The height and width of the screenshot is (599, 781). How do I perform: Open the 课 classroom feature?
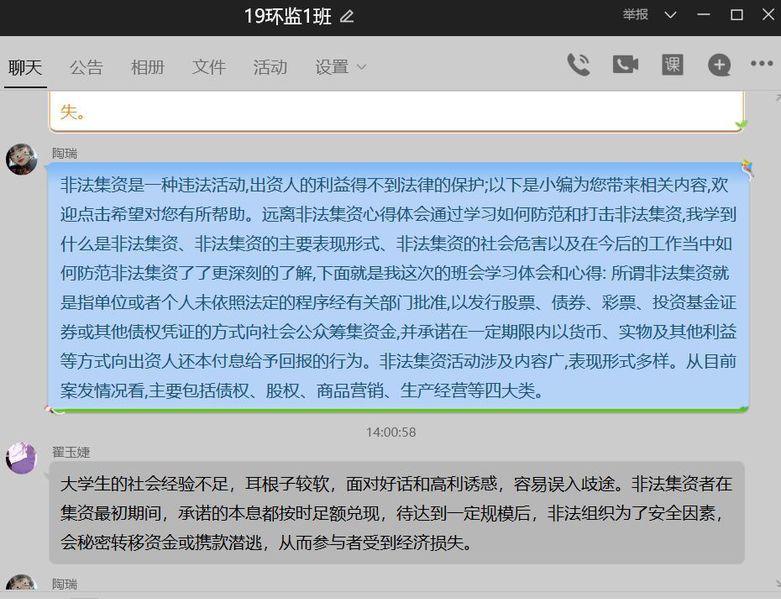672,65
